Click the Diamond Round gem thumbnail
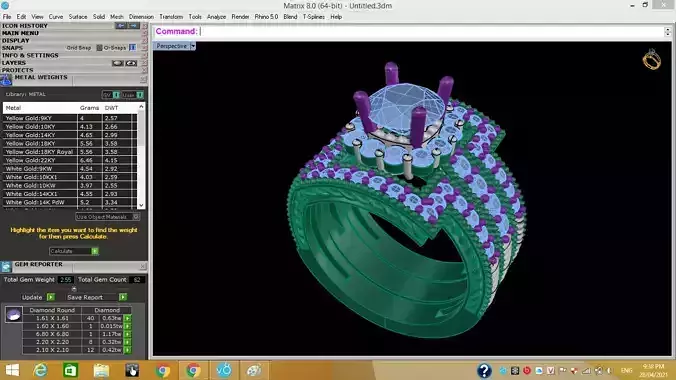676x380 pixels. pyautogui.click(x=13, y=314)
